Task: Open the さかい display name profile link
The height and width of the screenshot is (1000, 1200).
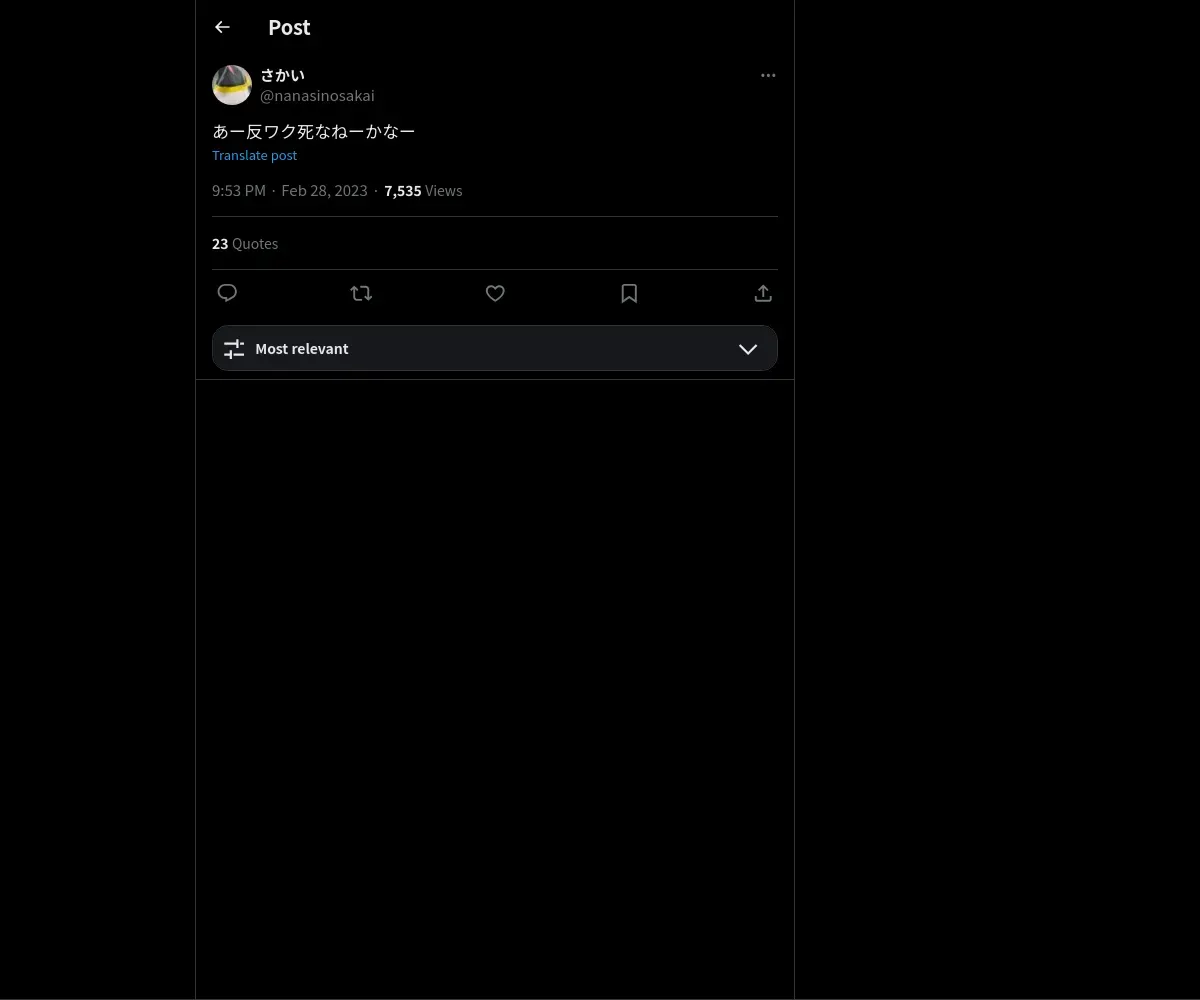Action: click(x=282, y=75)
